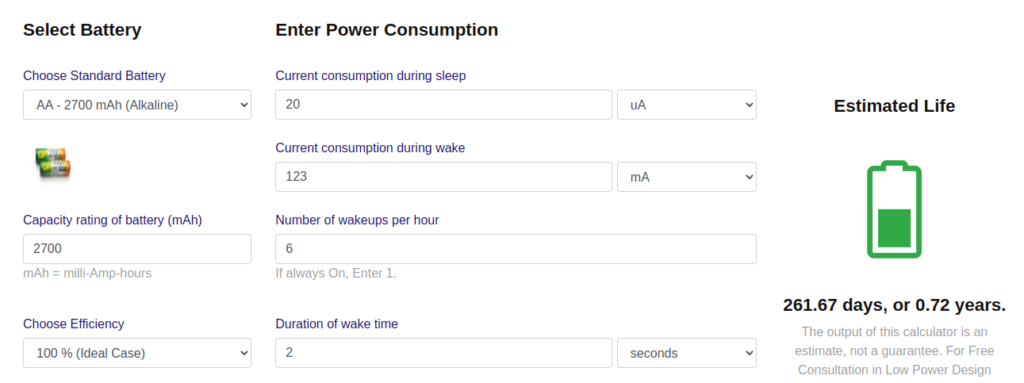Focus the sleep current field showing 20
Image resolution: width=1024 pixels, height=383 pixels.
(x=443, y=105)
